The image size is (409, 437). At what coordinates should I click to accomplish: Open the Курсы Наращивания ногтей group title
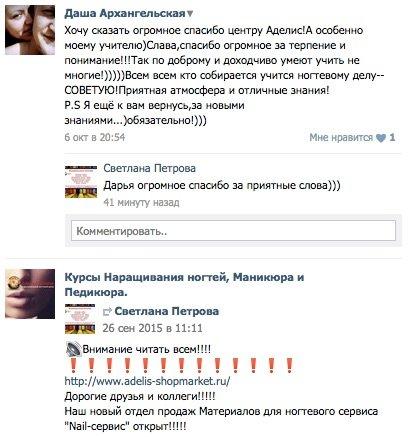tap(184, 285)
